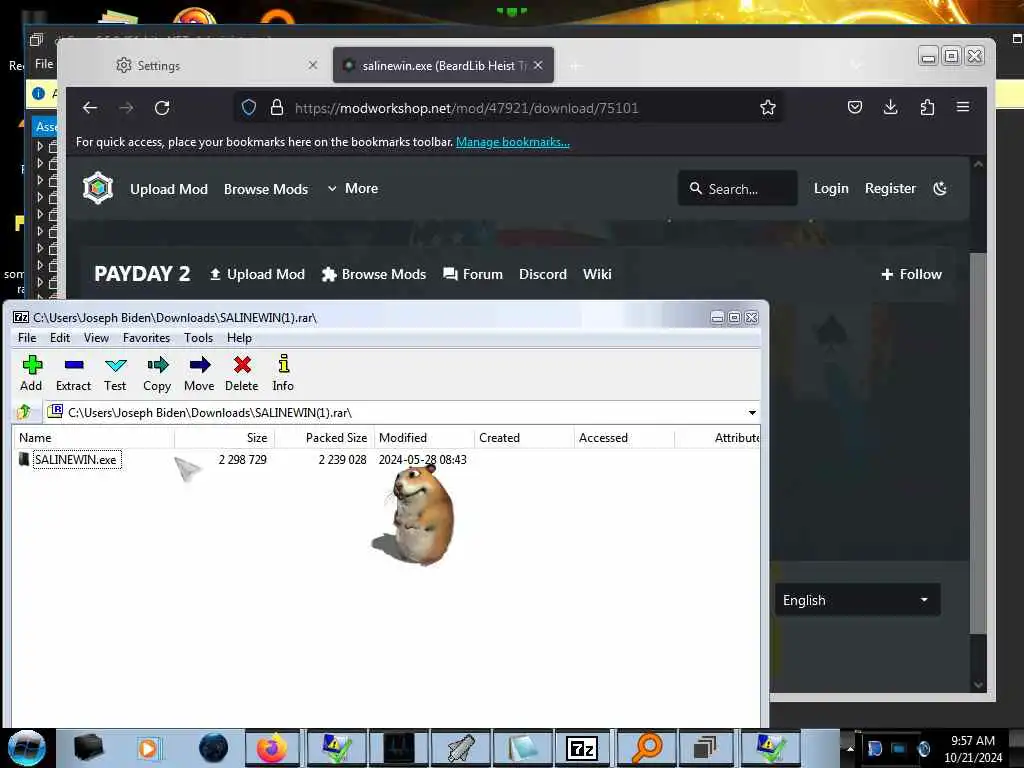Sort by the Packed Size column header
Screen dimensions: 1024x768
pyautogui.click(x=325, y=438)
